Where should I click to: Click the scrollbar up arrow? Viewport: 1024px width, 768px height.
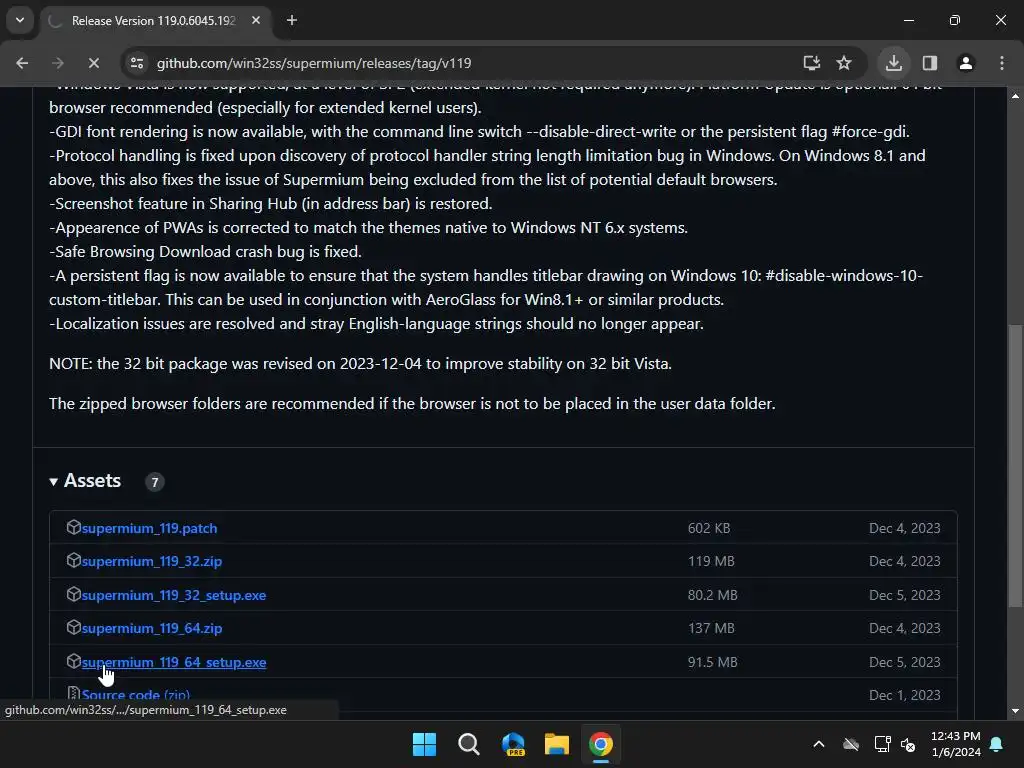[1016, 95]
